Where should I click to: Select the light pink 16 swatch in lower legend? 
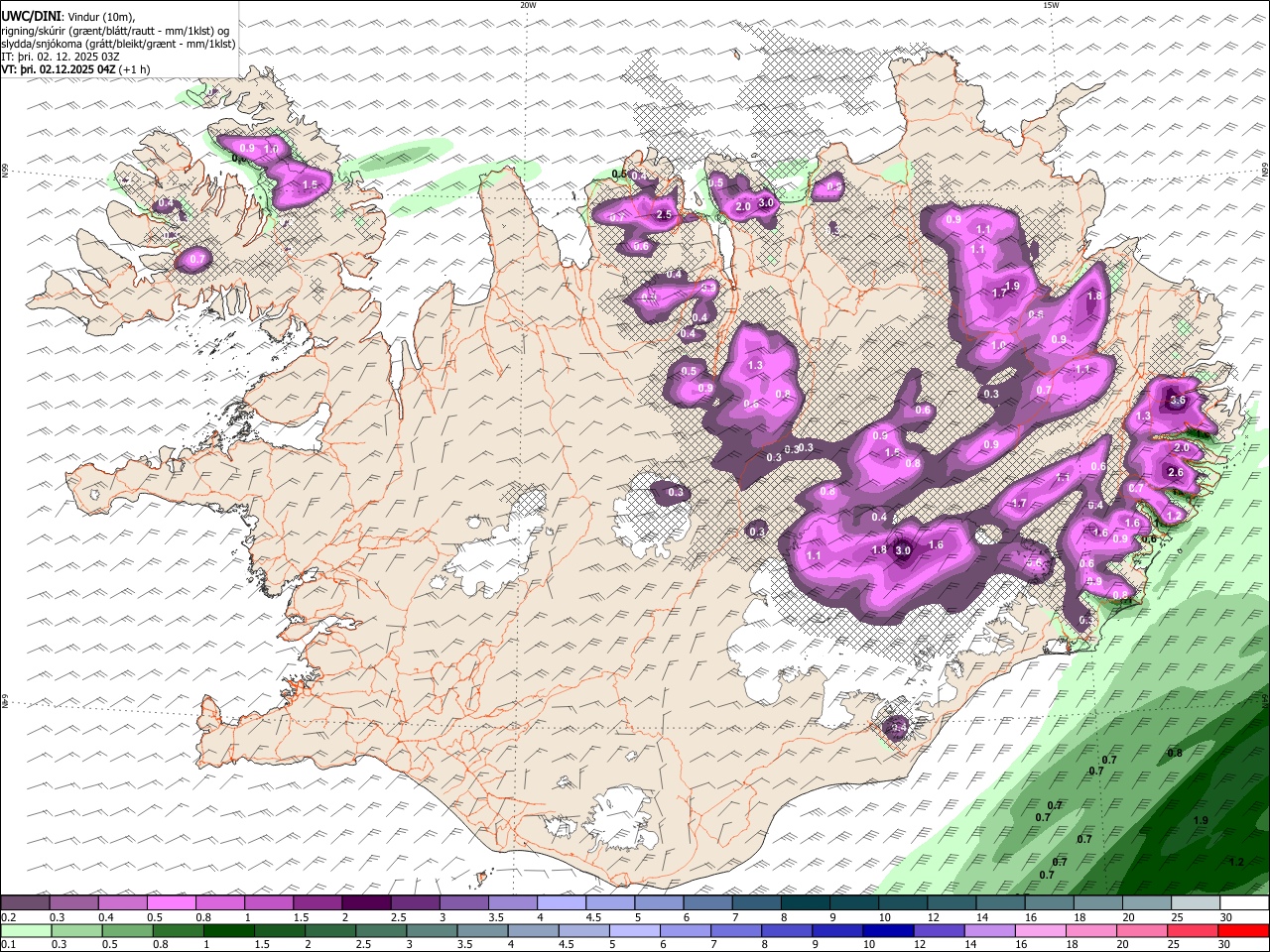click(x=1039, y=931)
